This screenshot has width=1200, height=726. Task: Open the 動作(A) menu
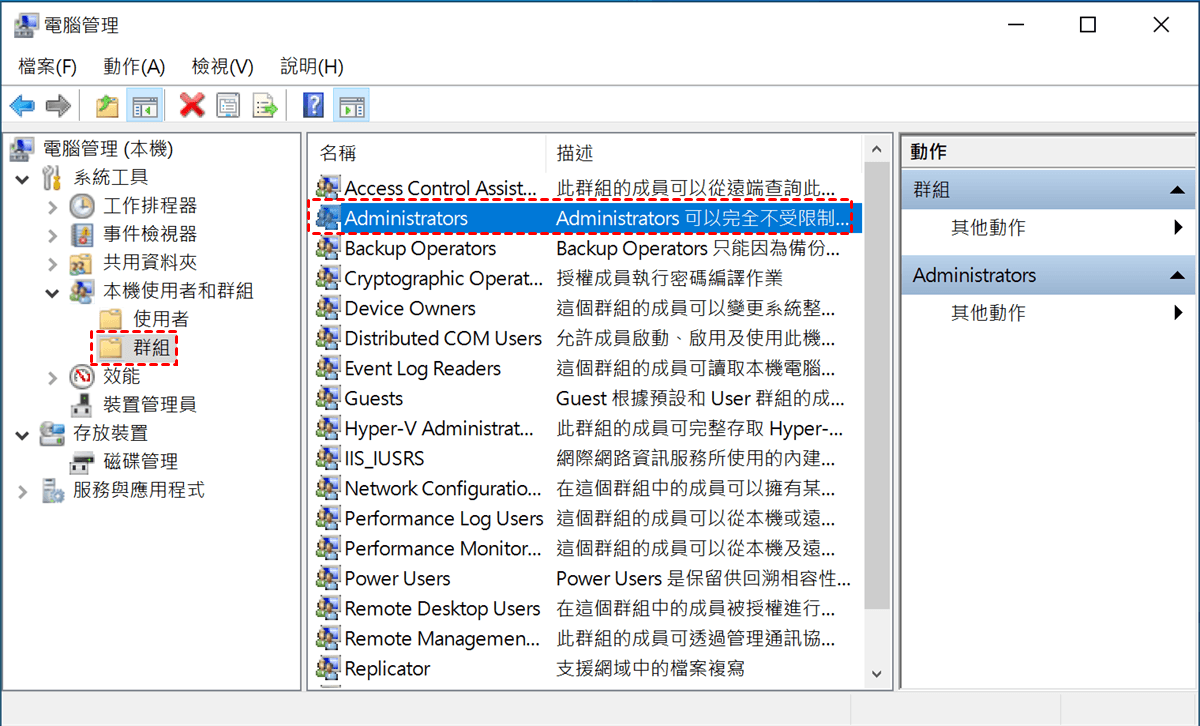click(134, 67)
